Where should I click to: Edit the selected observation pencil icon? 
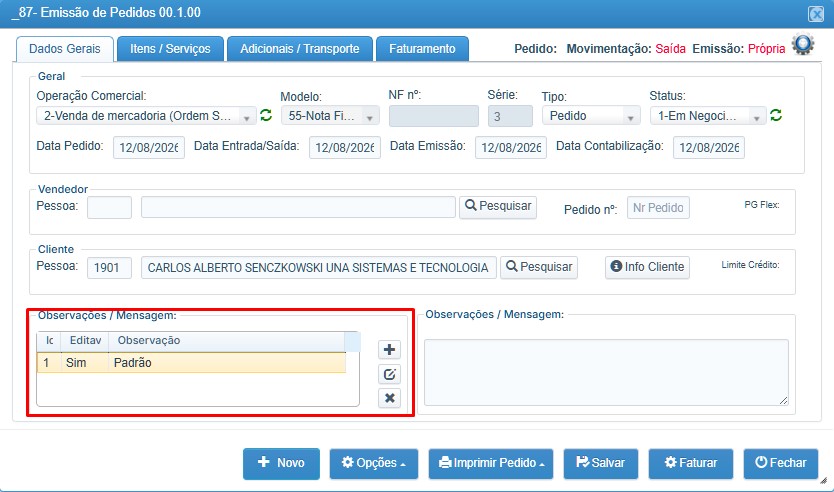(x=389, y=374)
